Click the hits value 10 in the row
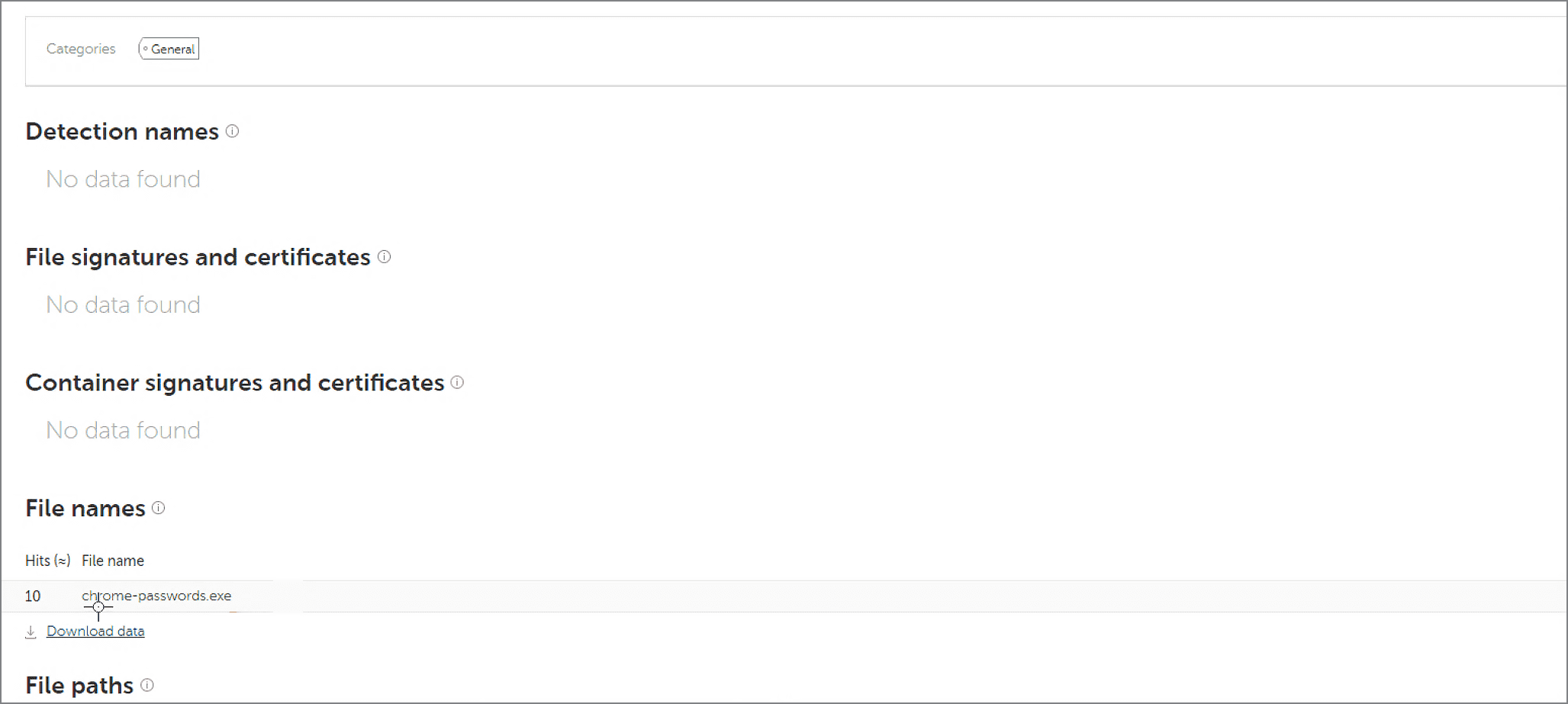The width and height of the screenshot is (1568, 704). point(33,596)
